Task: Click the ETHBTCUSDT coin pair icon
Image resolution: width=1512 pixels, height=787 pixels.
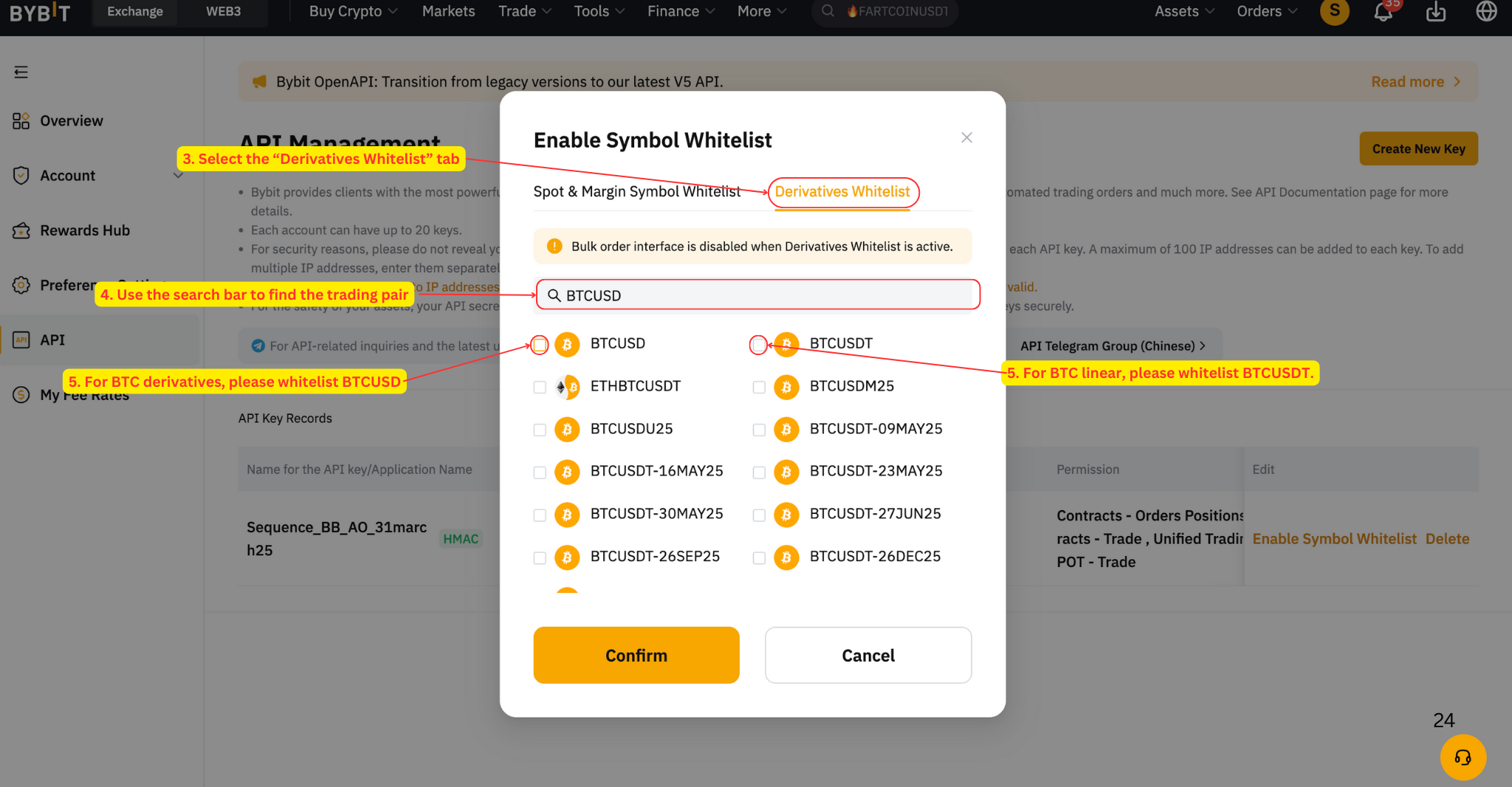Action: pyautogui.click(x=567, y=387)
